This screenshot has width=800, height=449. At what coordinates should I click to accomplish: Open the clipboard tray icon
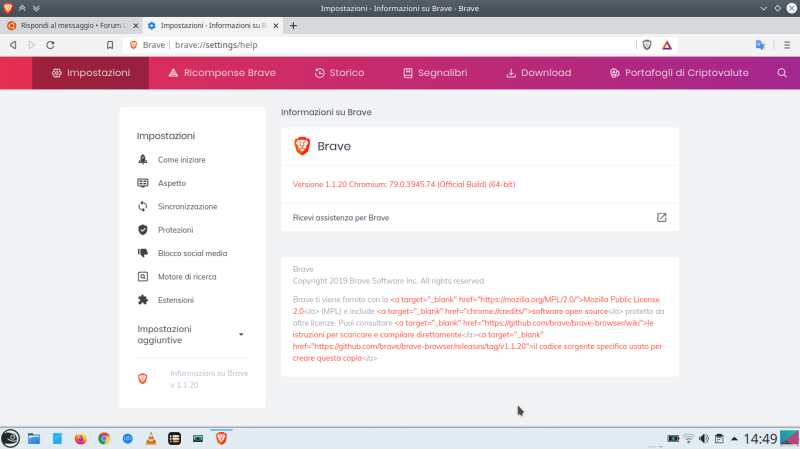[x=719, y=439]
